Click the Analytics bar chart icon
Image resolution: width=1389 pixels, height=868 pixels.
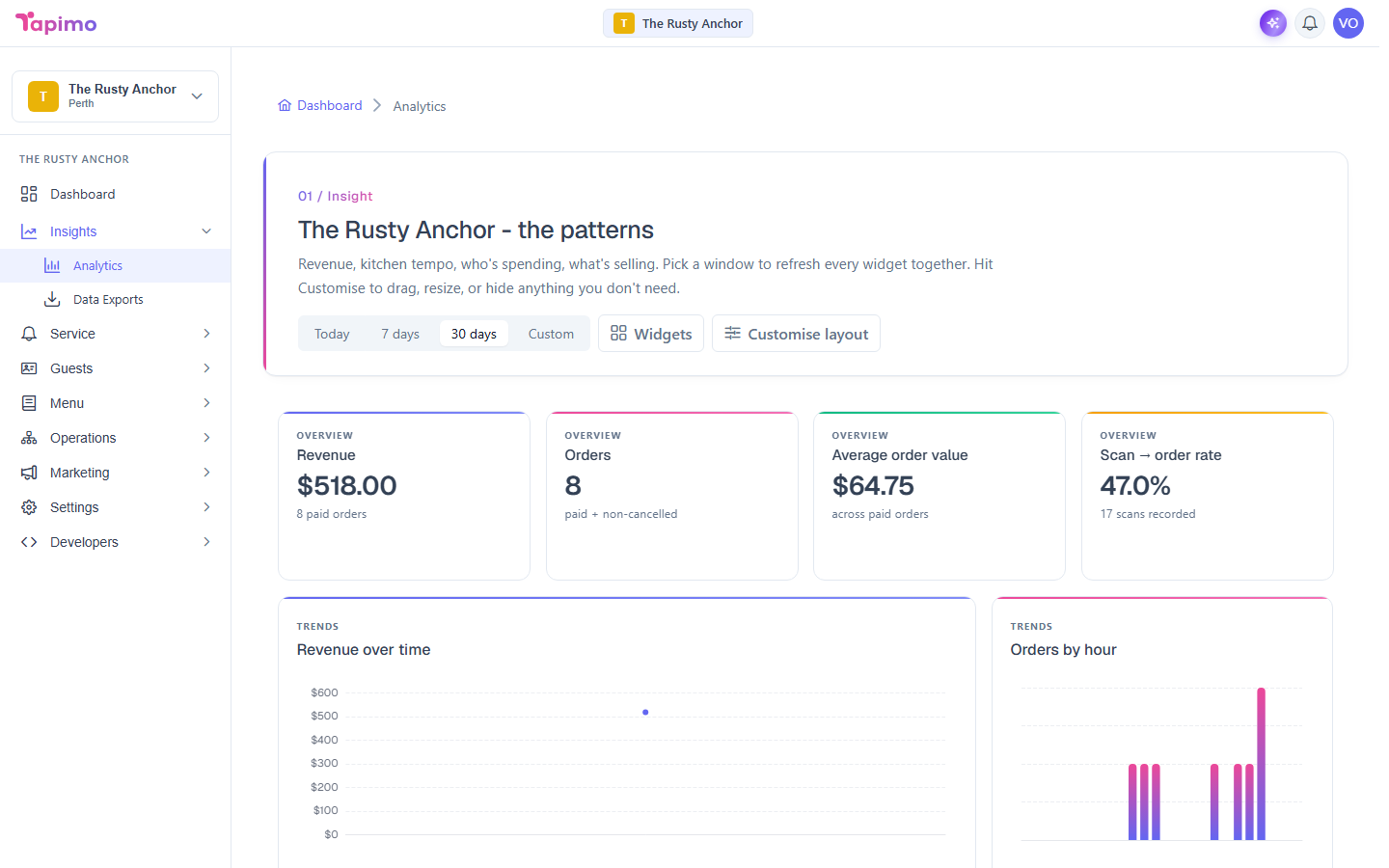[52, 266]
